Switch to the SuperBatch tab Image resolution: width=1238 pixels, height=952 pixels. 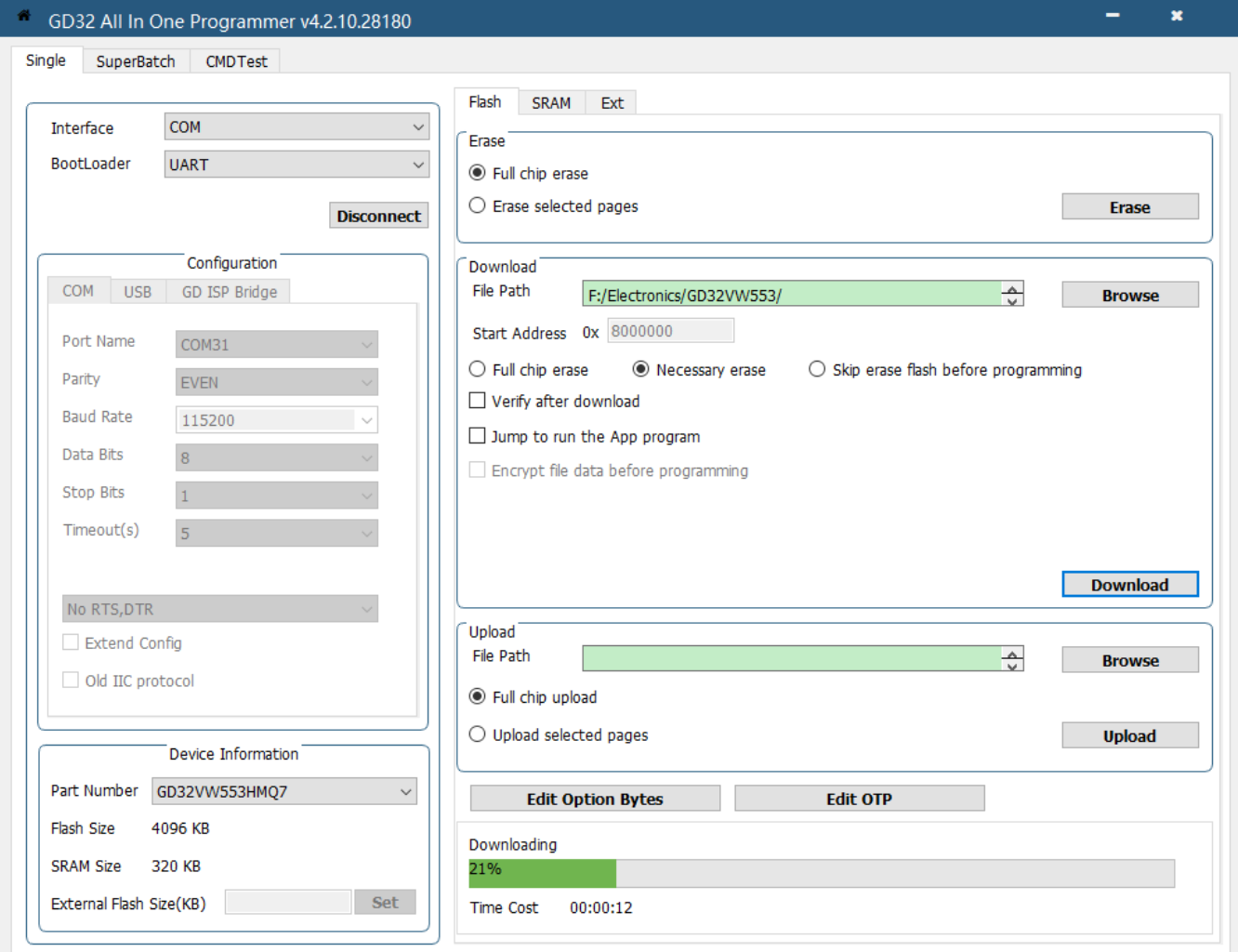click(x=136, y=61)
